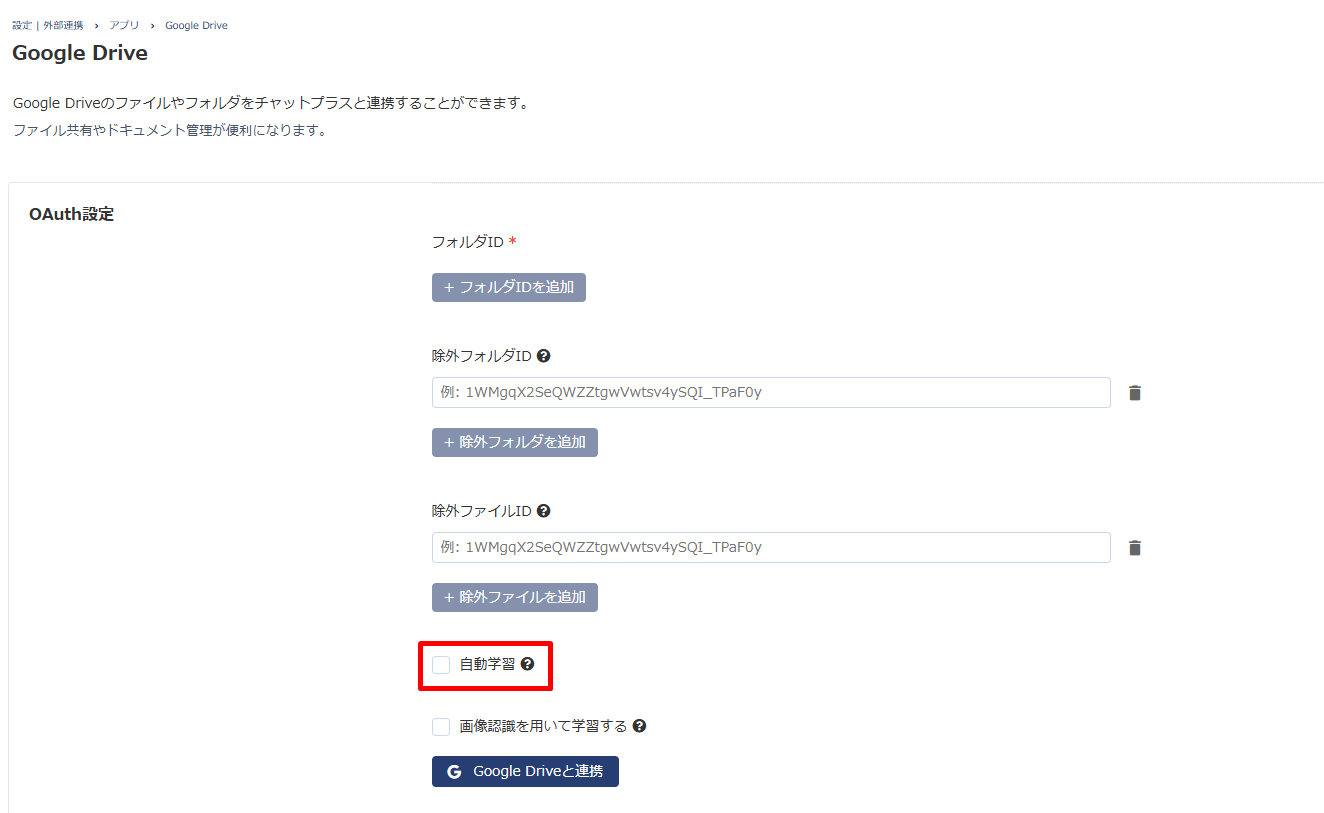Screen dimensions: 1324x813
Task: Click help icon beside 自動学習
Action: click(527, 664)
